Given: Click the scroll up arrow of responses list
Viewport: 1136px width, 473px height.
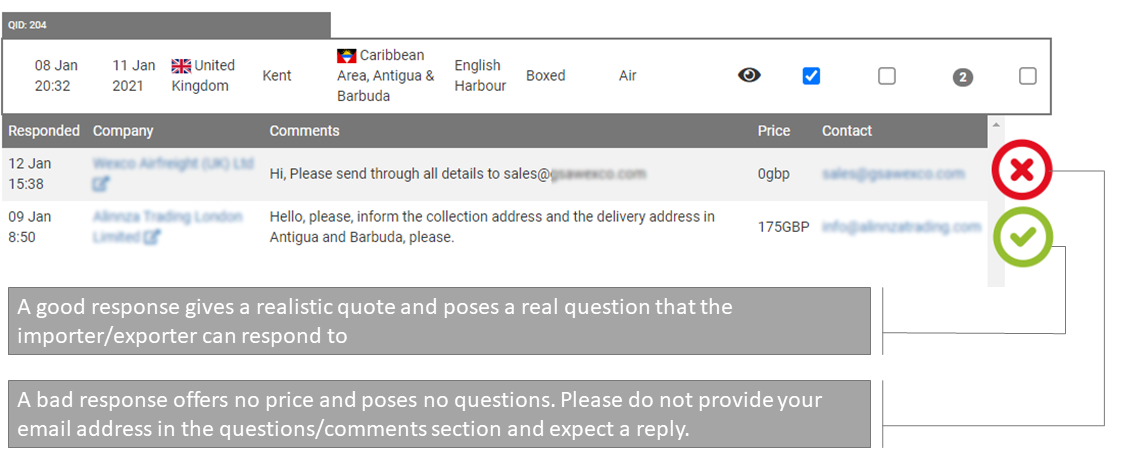Looking at the screenshot, I should [995, 124].
